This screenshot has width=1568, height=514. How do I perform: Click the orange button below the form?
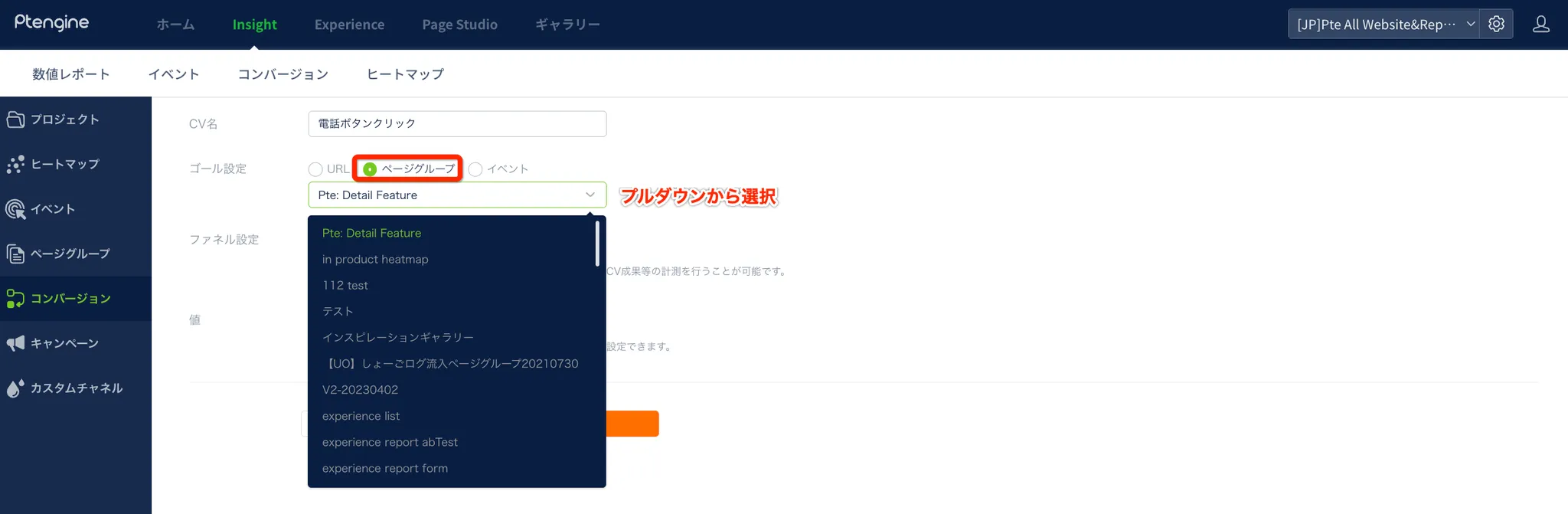pos(632,424)
